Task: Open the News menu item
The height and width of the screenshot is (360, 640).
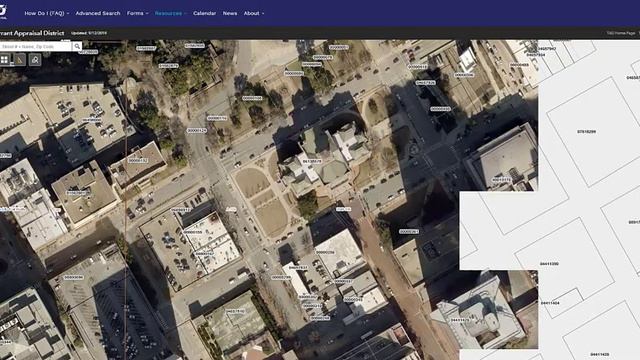Action: (x=230, y=13)
